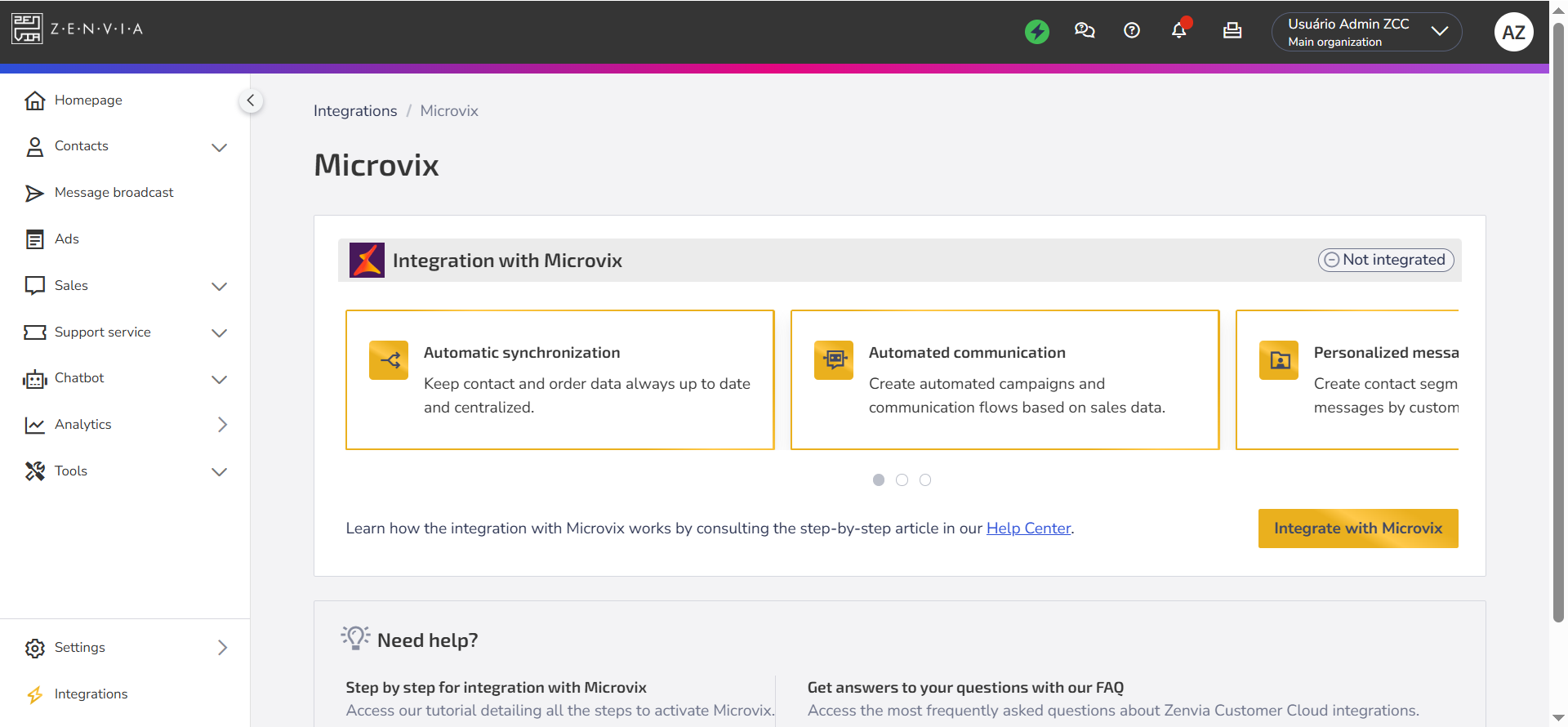Click the Integrations lightning bolt icon
The image size is (1568, 727).
click(34, 694)
